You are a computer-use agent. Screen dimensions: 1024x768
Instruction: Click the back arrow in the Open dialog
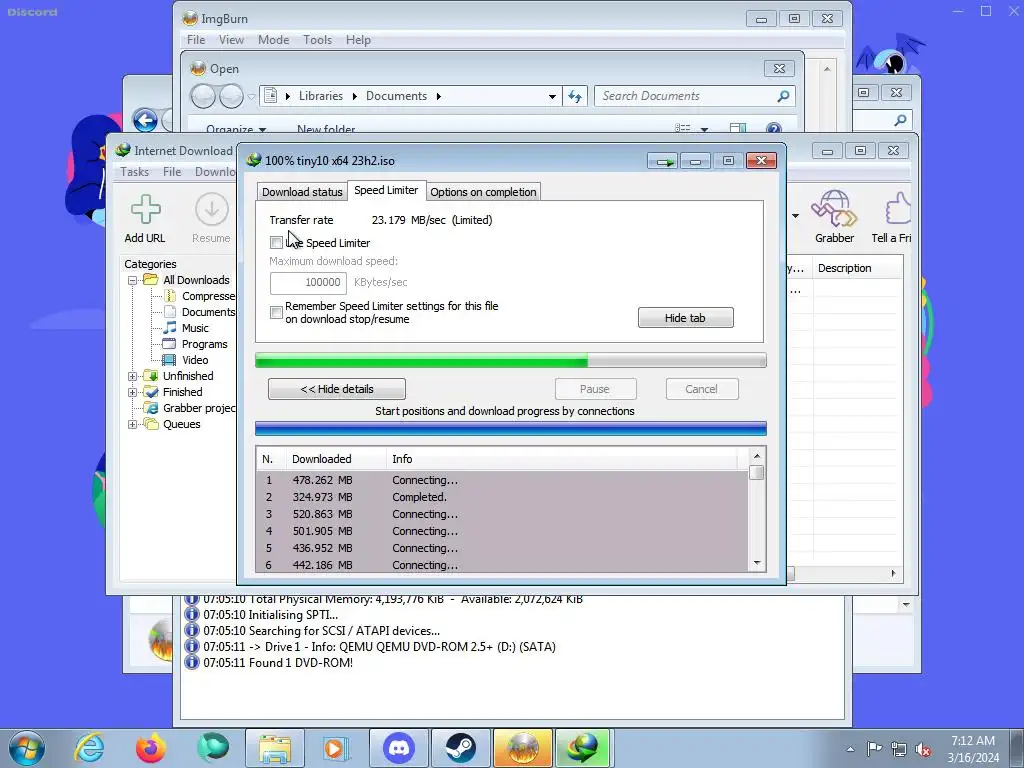point(203,97)
